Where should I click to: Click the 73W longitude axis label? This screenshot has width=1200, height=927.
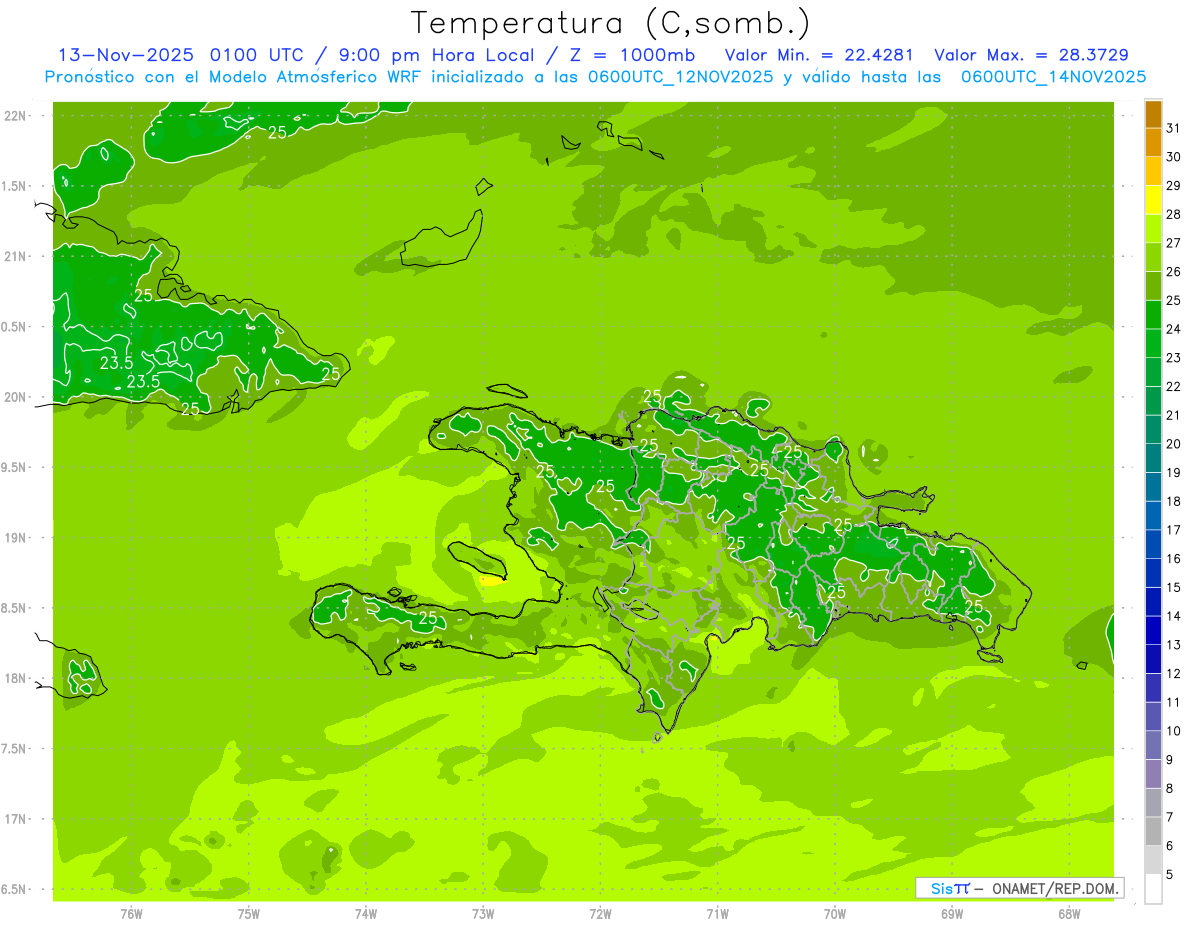click(483, 914)
